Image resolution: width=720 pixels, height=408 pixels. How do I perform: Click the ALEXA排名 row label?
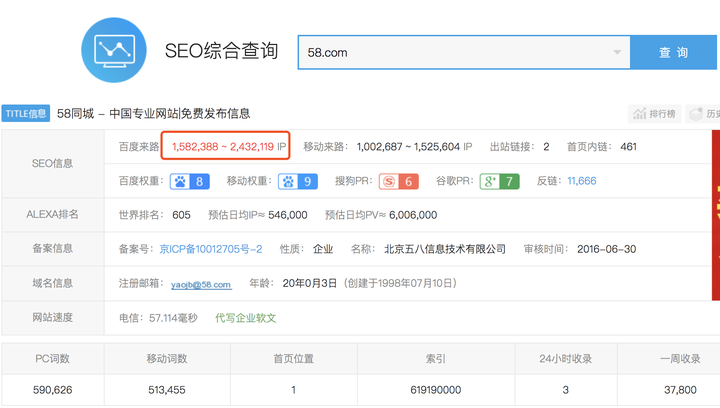click(52, 214)
